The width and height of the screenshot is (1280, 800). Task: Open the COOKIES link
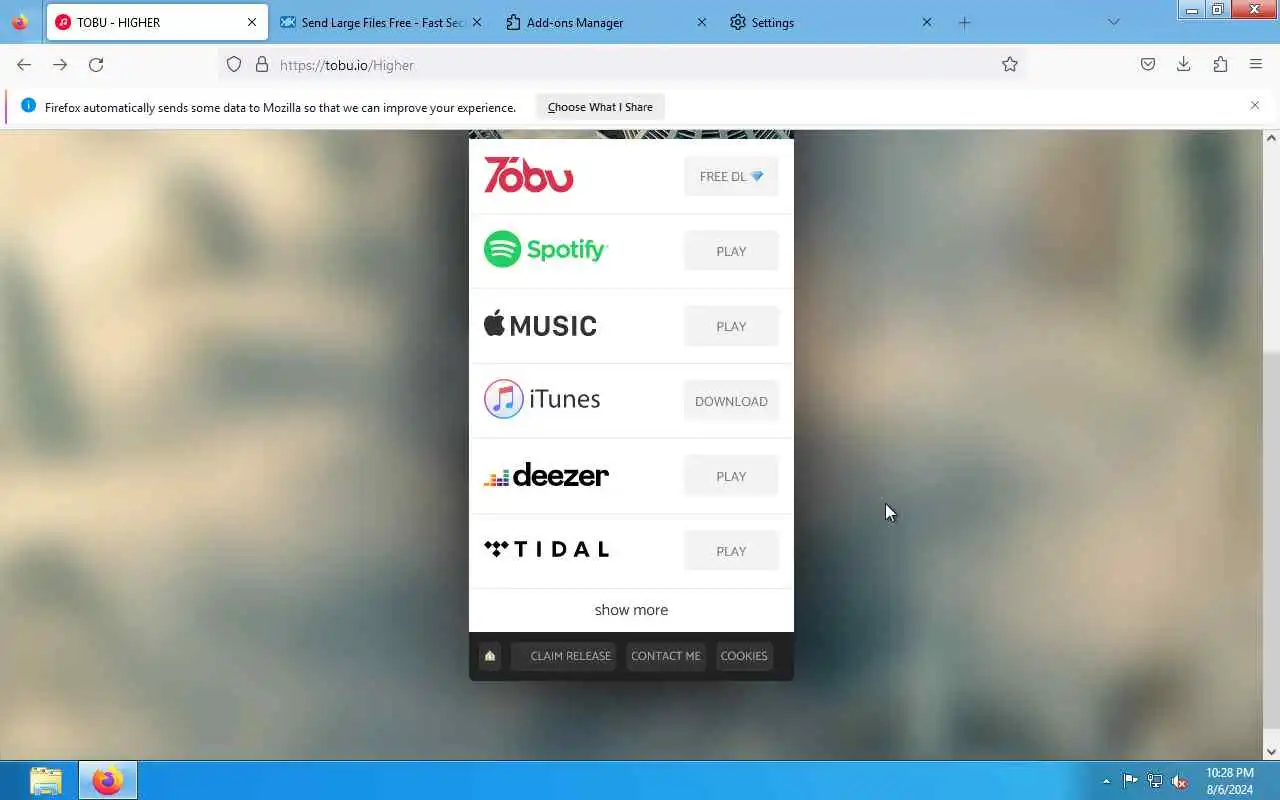point(744,656)
